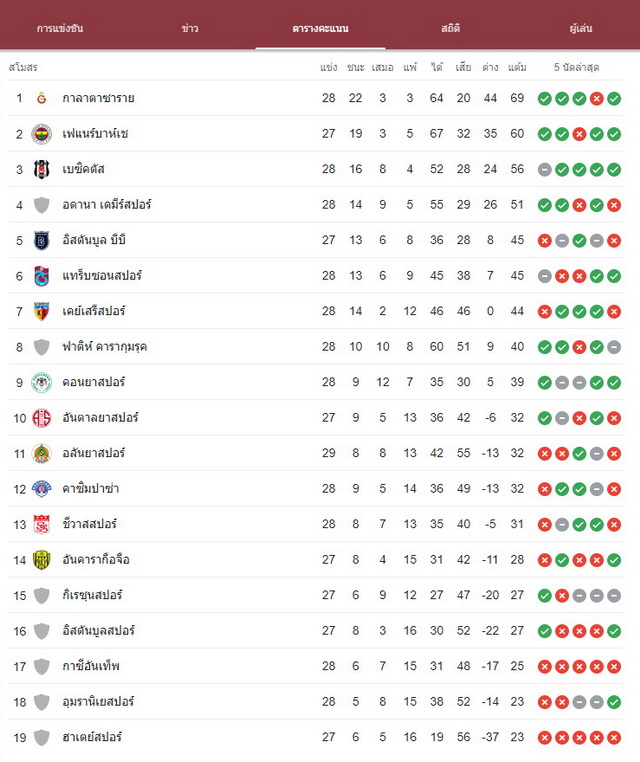Open team อดานา เดมีร์สปอร์ in row 4
The height and width of the screenshot is (762, 640).
pyautogui.click(x=107, y=205)
